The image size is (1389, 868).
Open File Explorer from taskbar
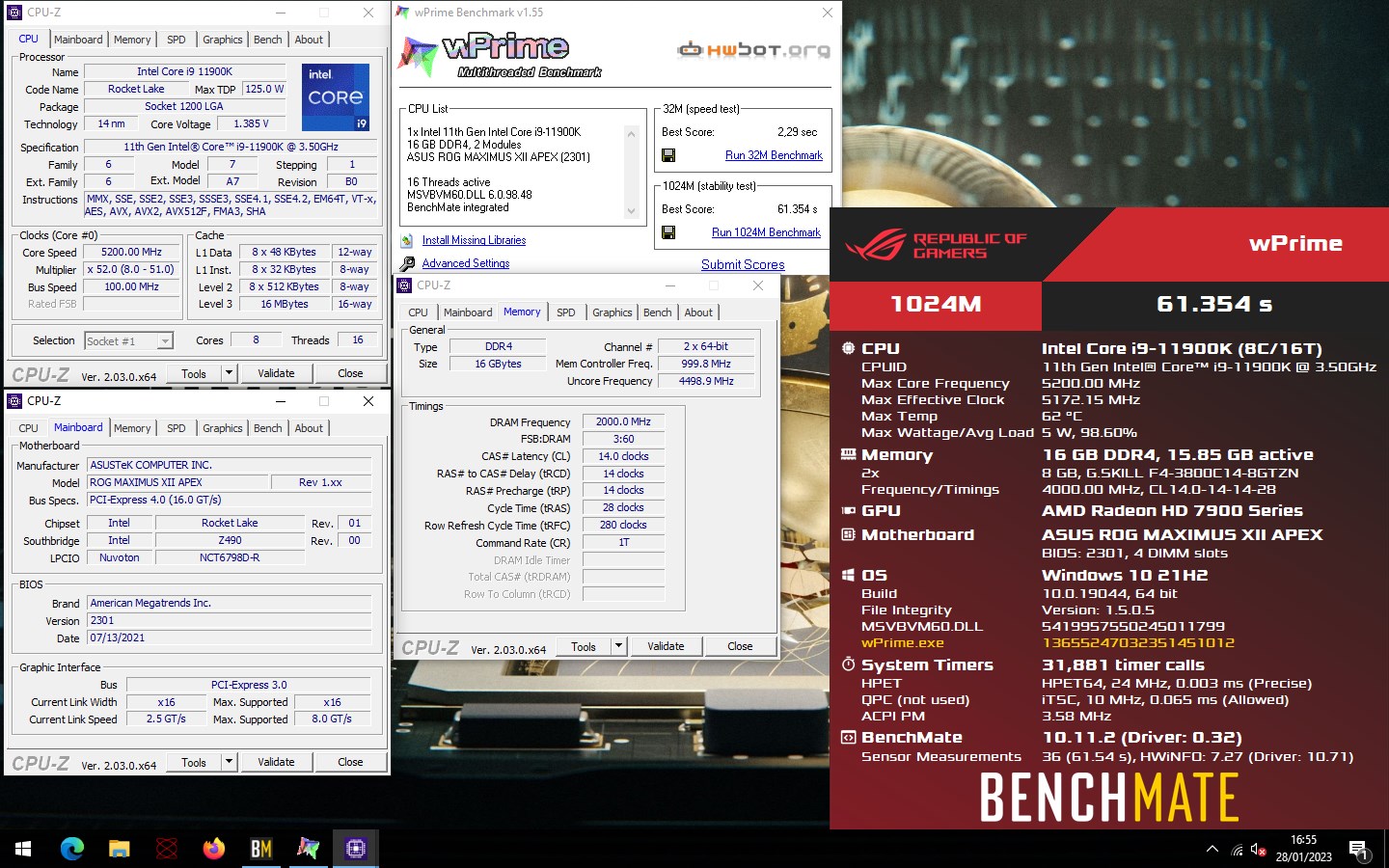click(119, 849)
